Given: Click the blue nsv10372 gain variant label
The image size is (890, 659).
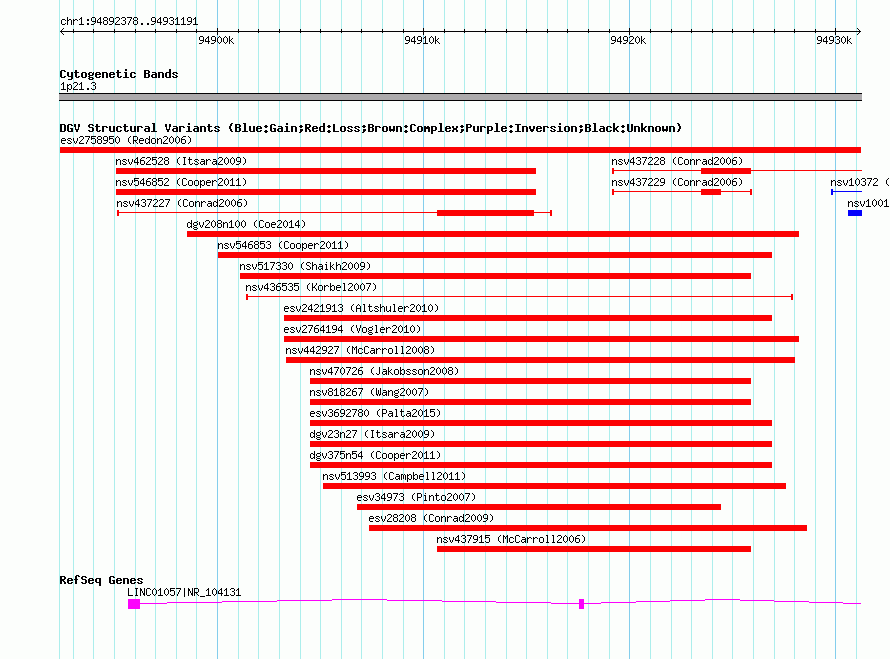Looking at the screenshot, I should click(859, 182).
